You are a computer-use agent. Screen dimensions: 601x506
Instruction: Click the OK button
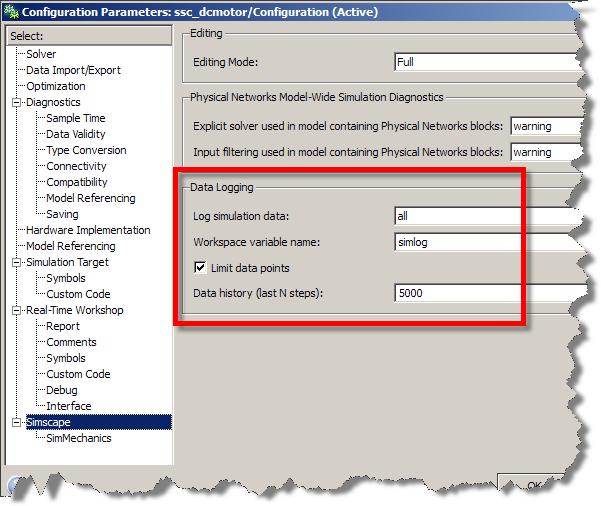(x=535, y=486)
